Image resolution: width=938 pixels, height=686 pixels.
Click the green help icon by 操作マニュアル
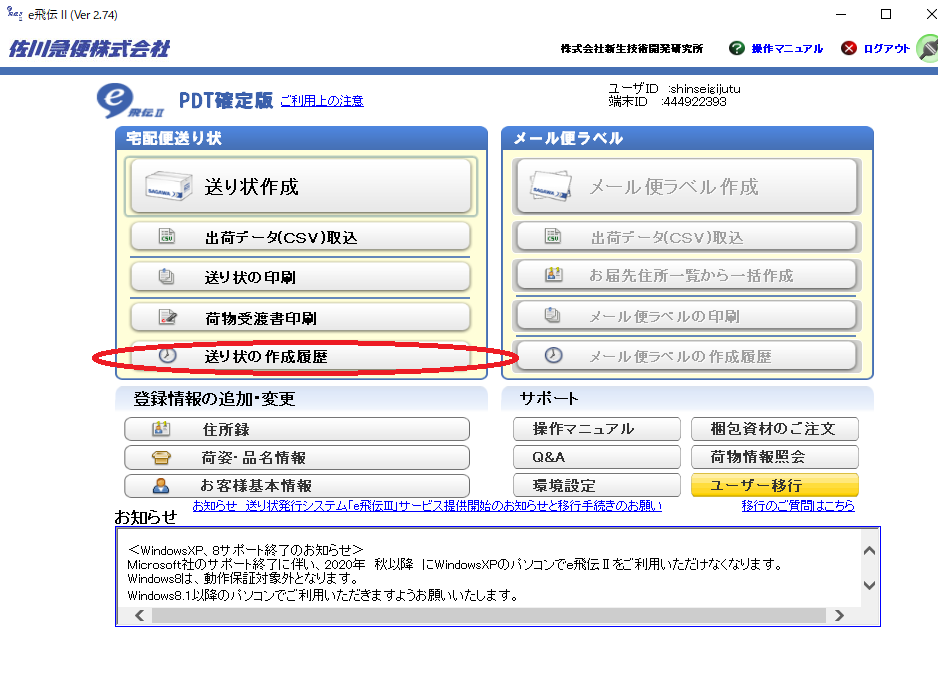737,48
